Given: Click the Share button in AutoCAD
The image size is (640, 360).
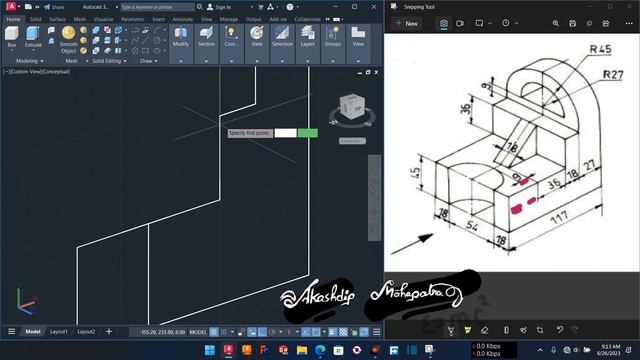Looking at the screenshot, I should pyautogui.click(x=54, y=7).
